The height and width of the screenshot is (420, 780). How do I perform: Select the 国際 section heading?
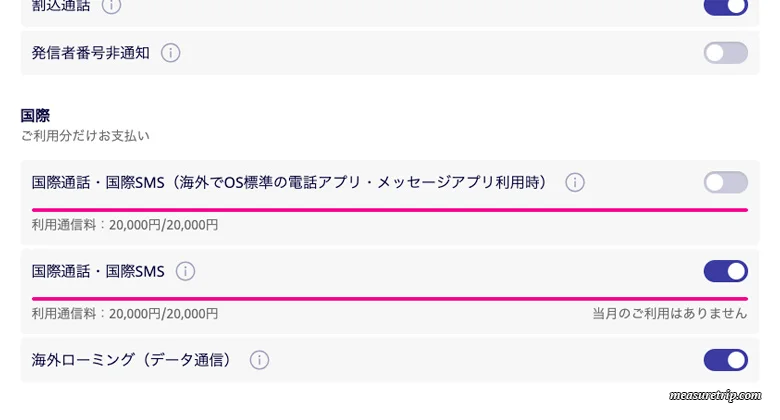tap(35, 115)
